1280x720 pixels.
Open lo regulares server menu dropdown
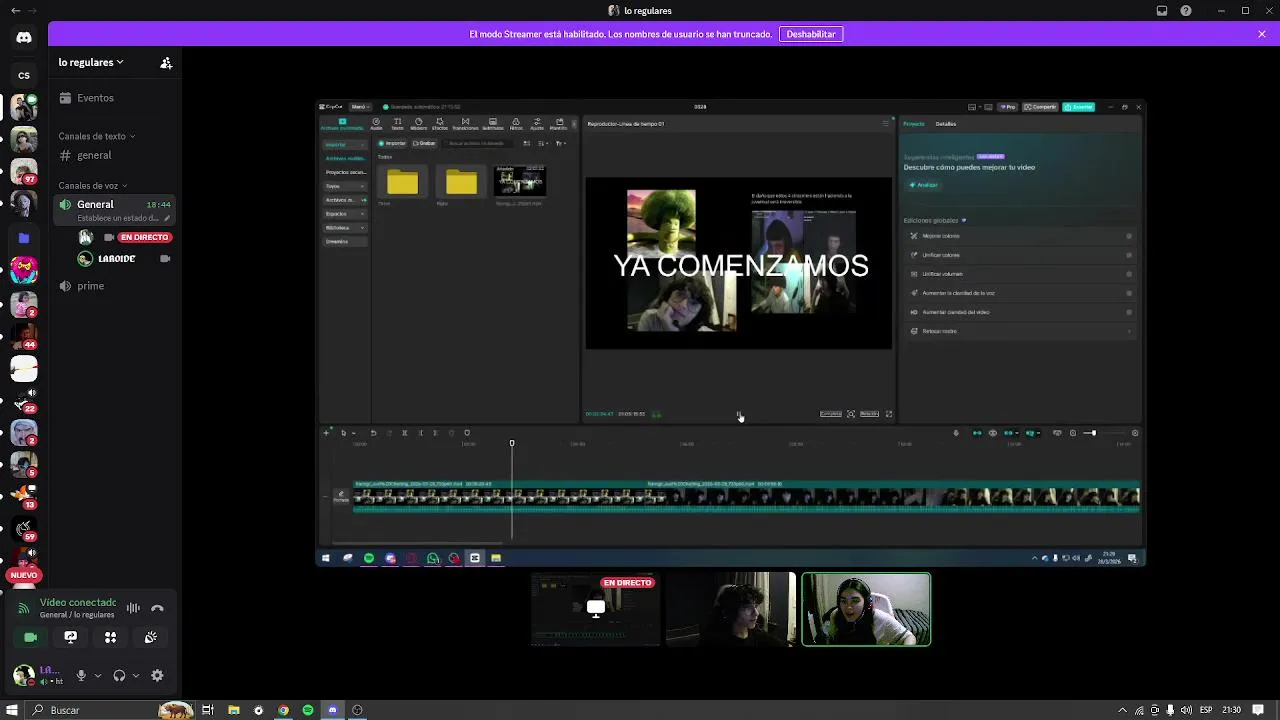(91, 62)
